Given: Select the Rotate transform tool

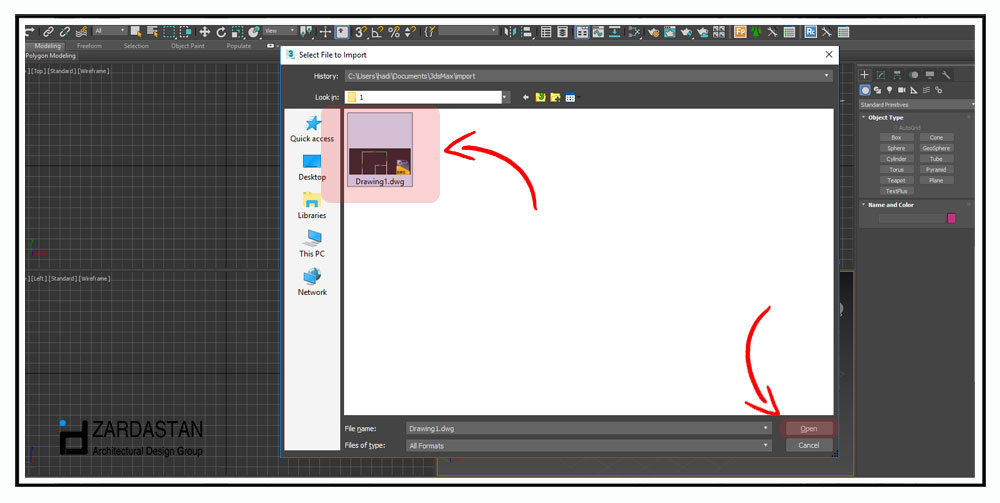Looking at the screenshot, I should click(220, 32).
